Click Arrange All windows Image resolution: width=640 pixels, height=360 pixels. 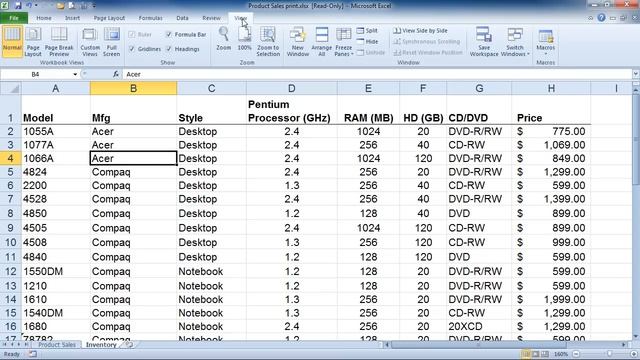(x=322, y=42)
